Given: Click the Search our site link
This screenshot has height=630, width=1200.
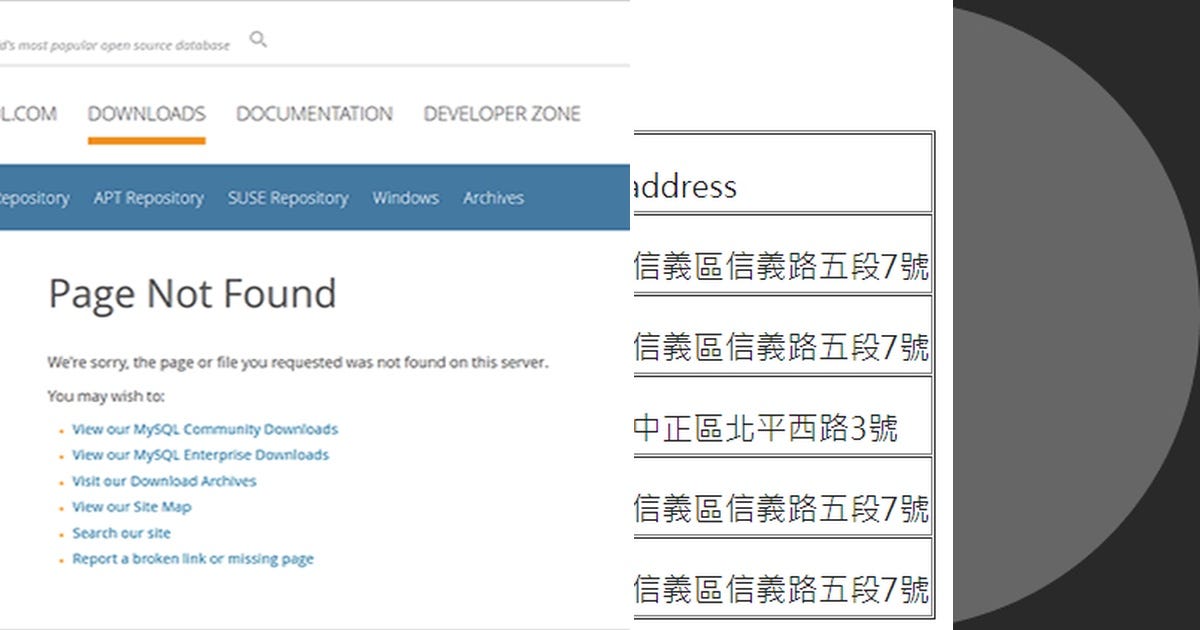Looking at the screenshot, I should pos(121,532).
